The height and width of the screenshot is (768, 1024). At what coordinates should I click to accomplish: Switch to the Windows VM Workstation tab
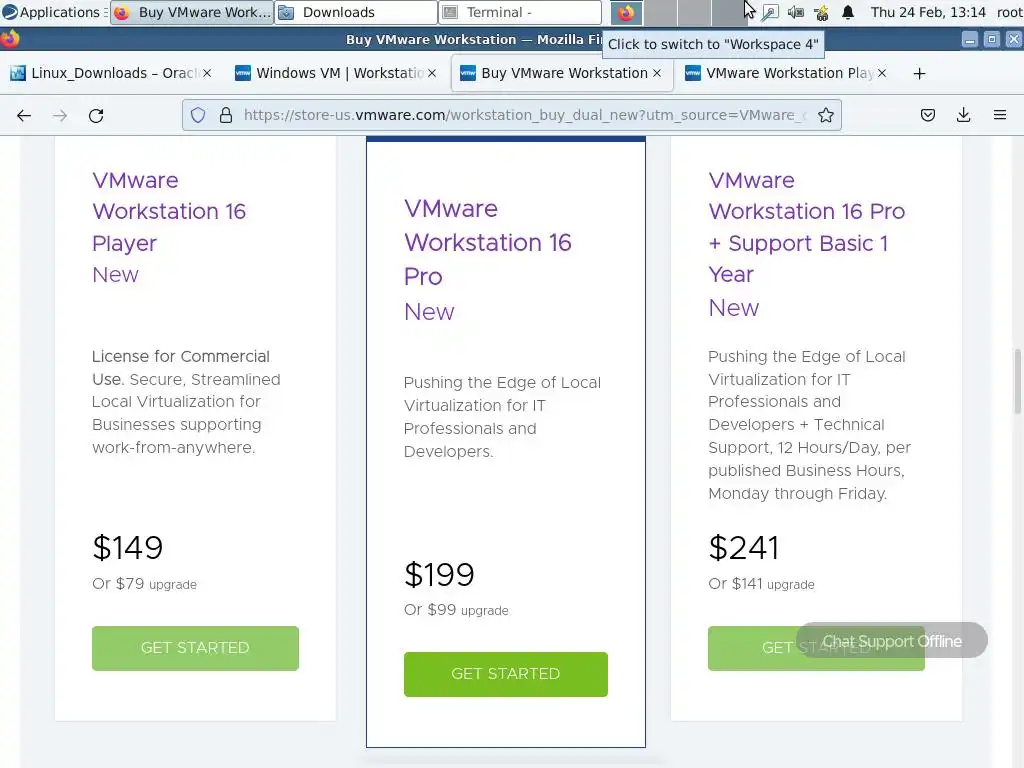[330, 73]
